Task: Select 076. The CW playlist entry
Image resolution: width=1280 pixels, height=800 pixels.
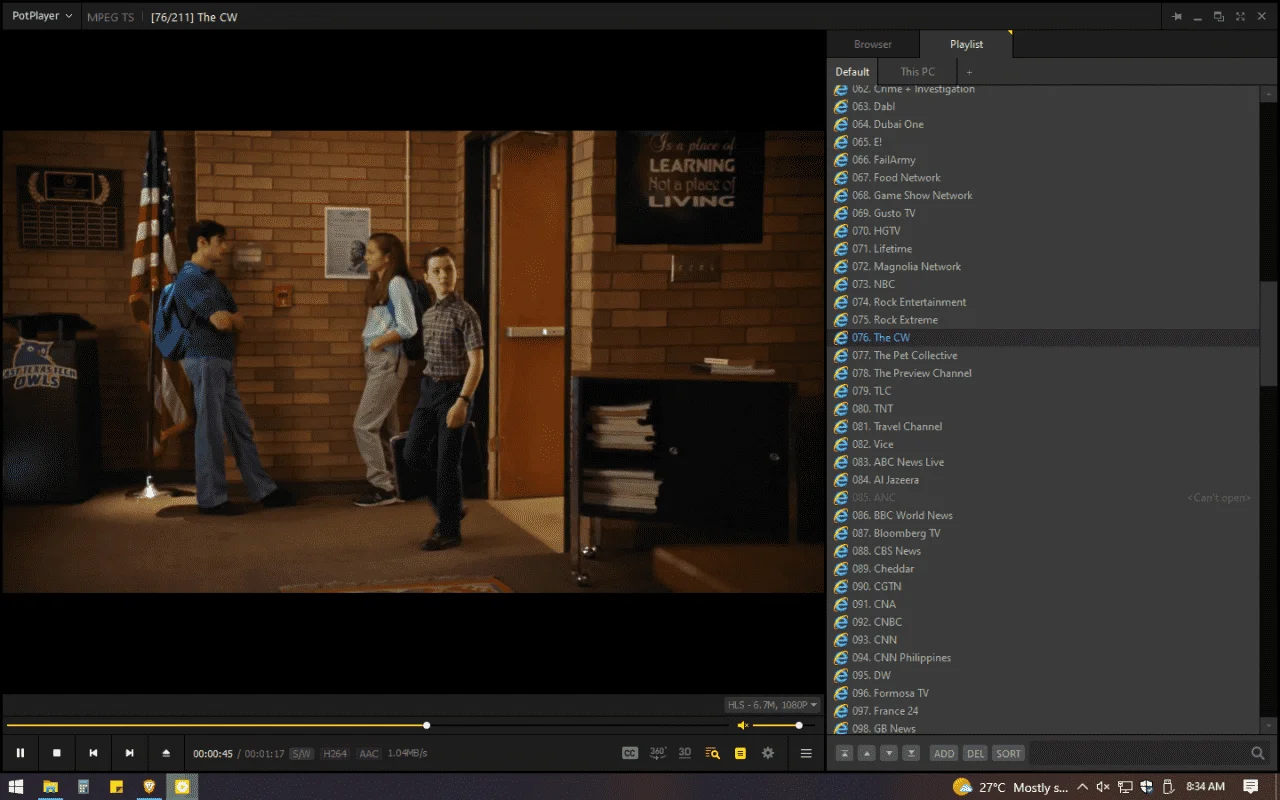Action: click(x=1043, y=338)
